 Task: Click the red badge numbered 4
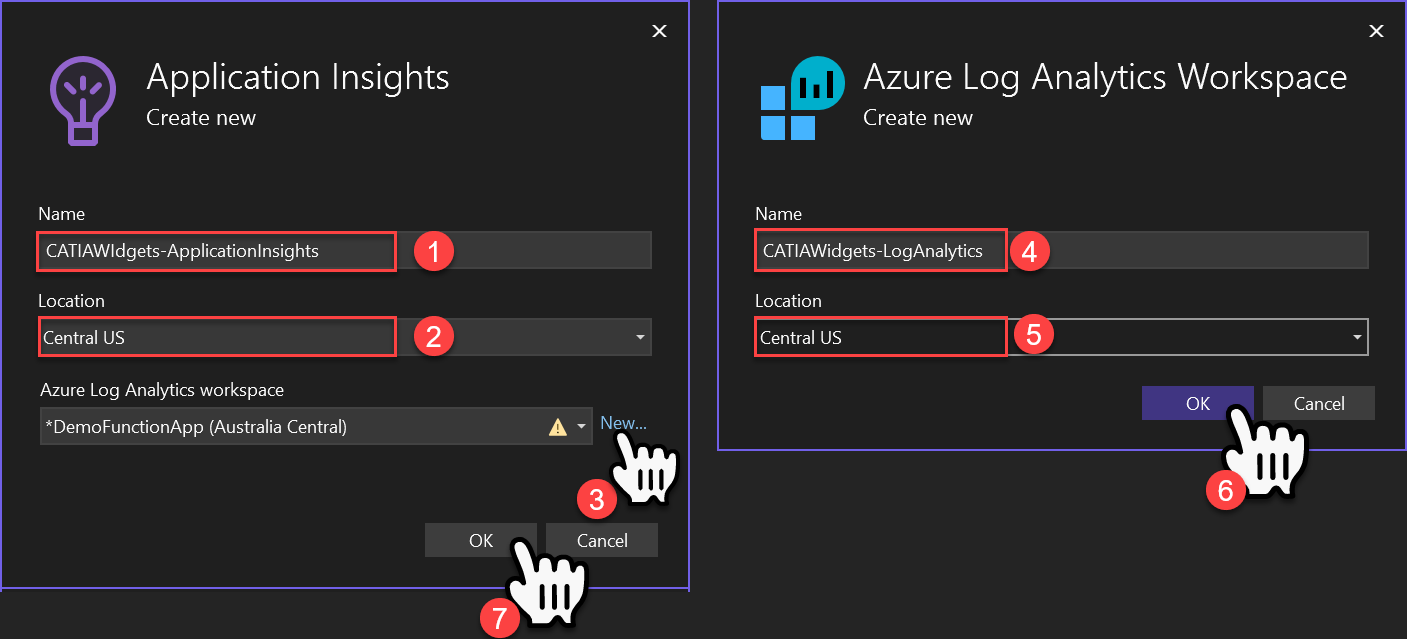(1031, 250)
